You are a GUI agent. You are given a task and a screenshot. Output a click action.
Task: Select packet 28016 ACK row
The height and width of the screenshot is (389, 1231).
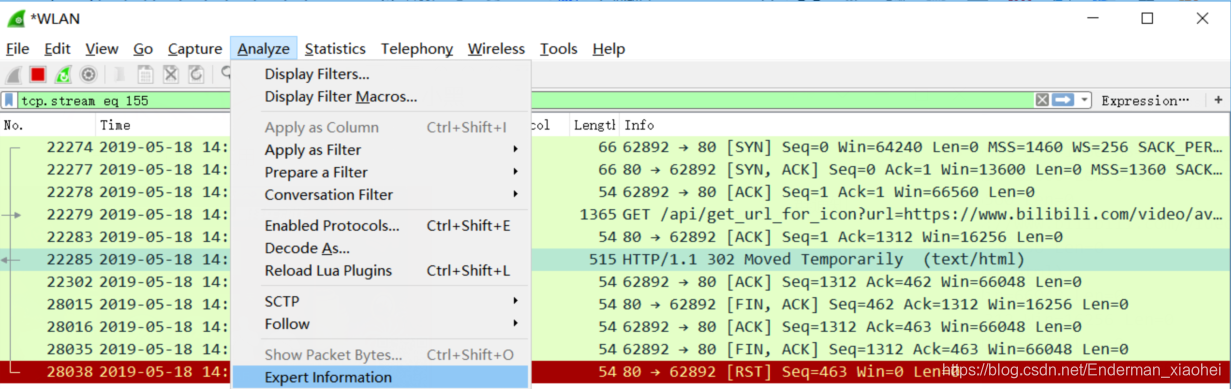(615, 327)
